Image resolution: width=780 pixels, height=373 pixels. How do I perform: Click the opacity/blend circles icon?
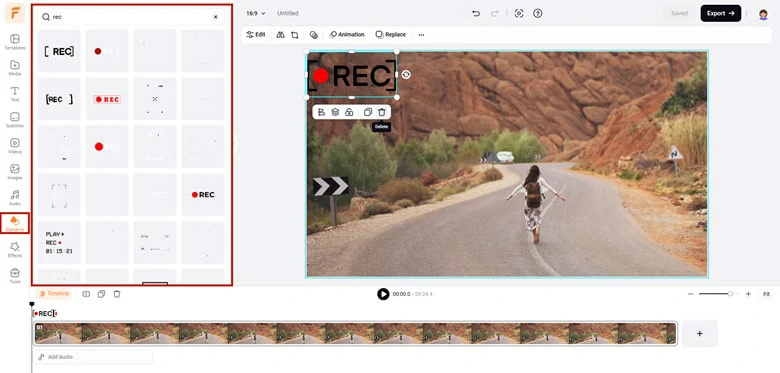click(313, 35)
